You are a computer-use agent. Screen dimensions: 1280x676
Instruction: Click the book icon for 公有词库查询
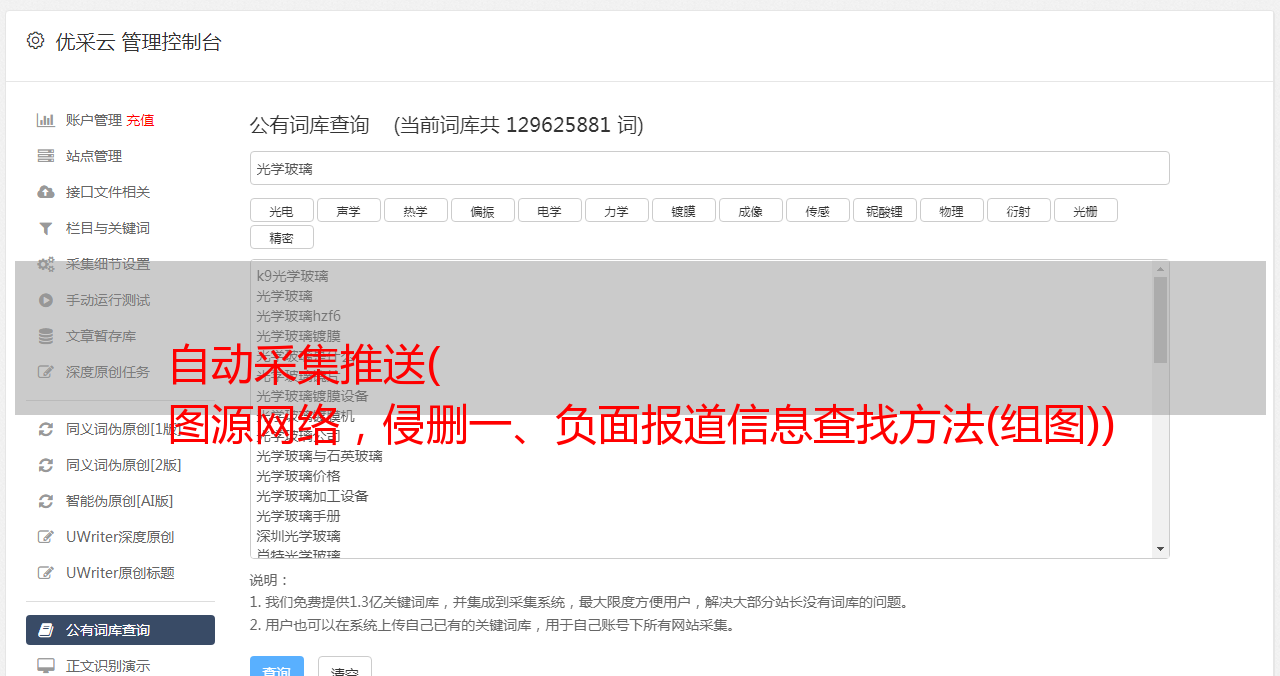coord(45,630)
